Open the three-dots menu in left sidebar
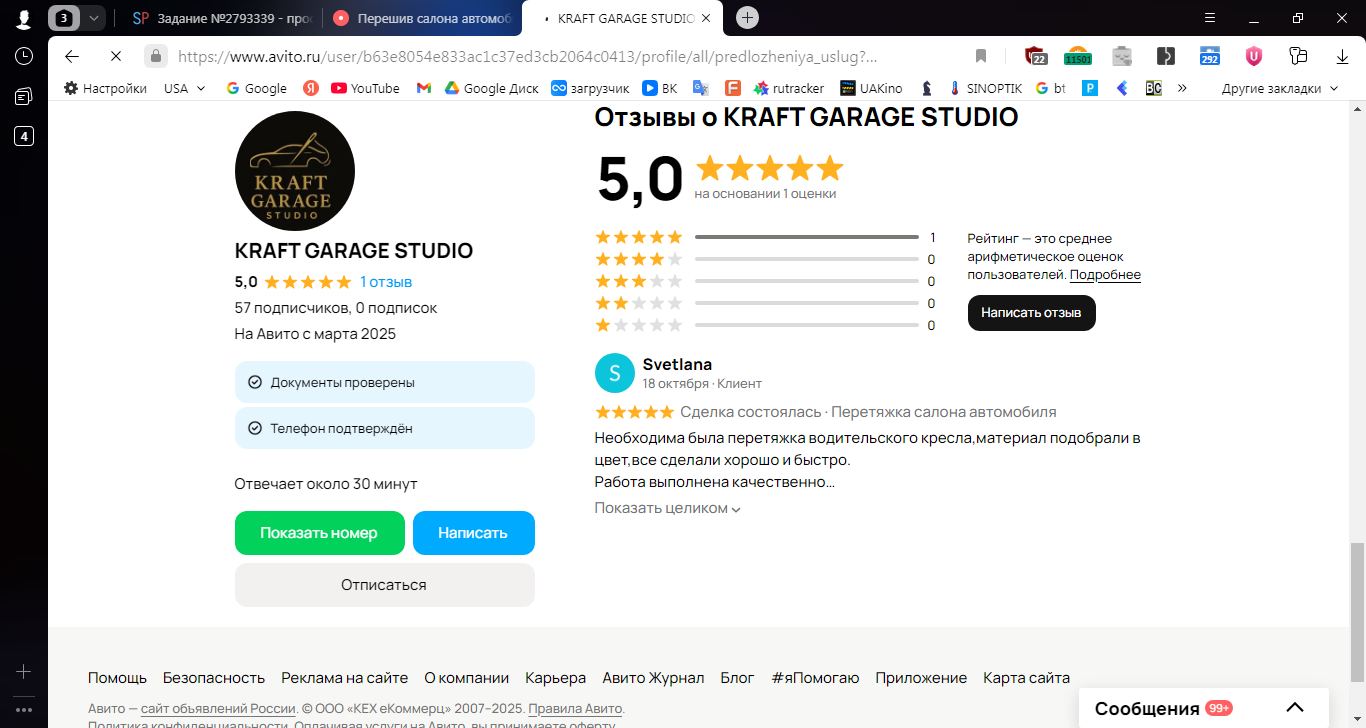 [24, 710]
